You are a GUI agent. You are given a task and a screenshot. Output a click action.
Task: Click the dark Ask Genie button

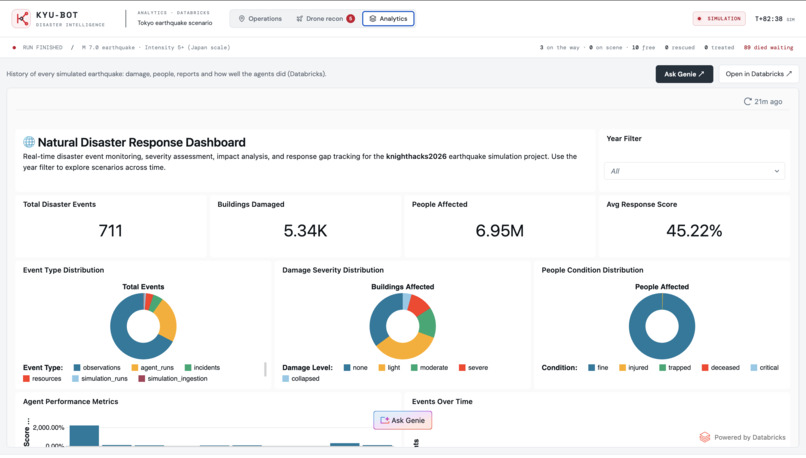pyautogui.click(x=684, y=74)
